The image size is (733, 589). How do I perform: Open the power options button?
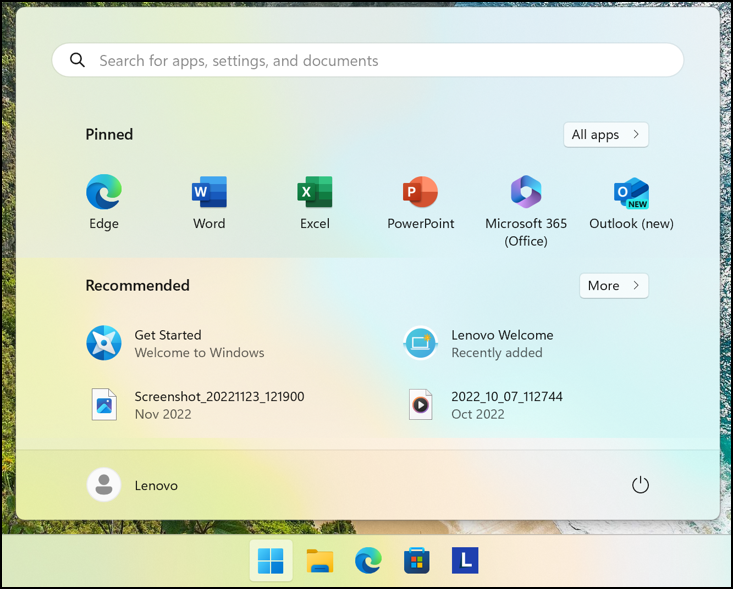coord(640,485)
